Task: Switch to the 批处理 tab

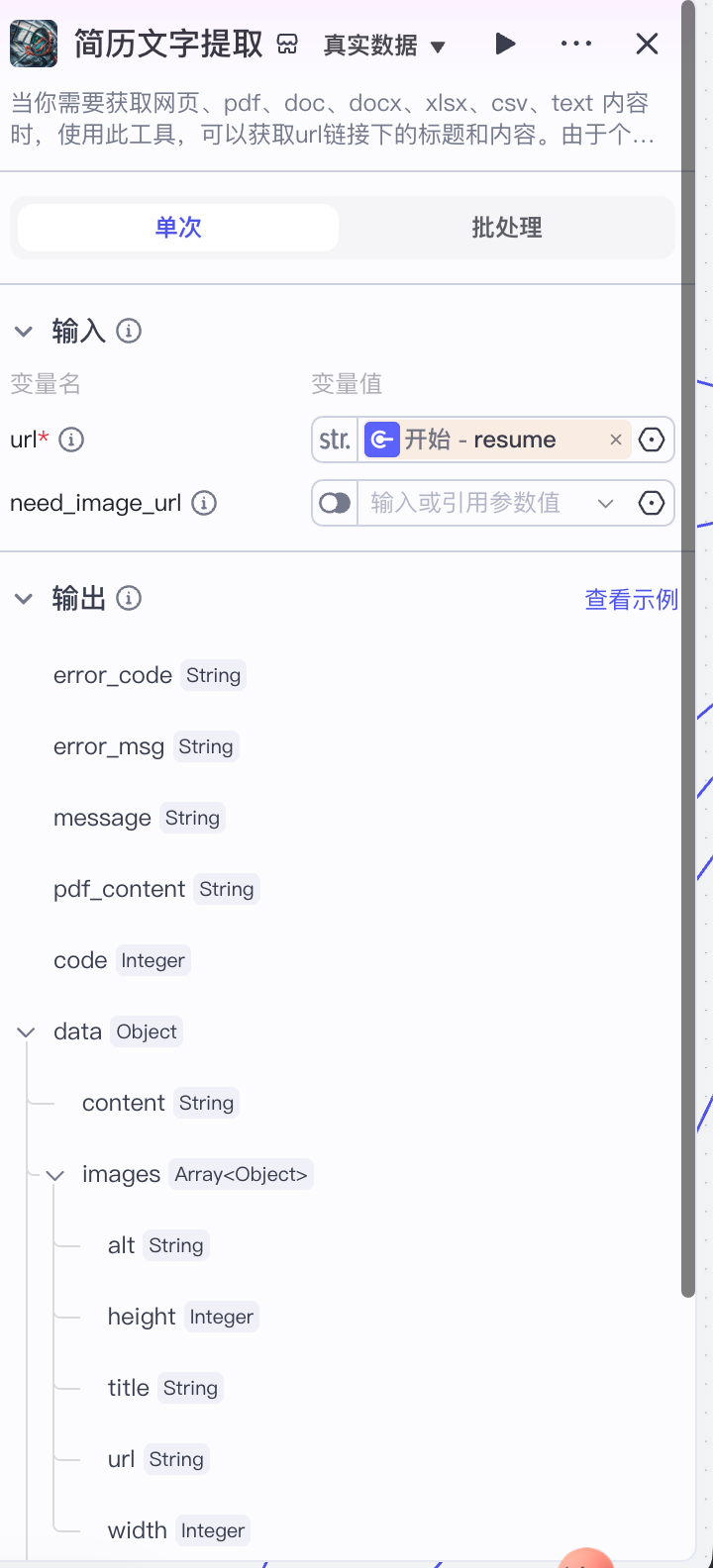Action: [507, 228]
